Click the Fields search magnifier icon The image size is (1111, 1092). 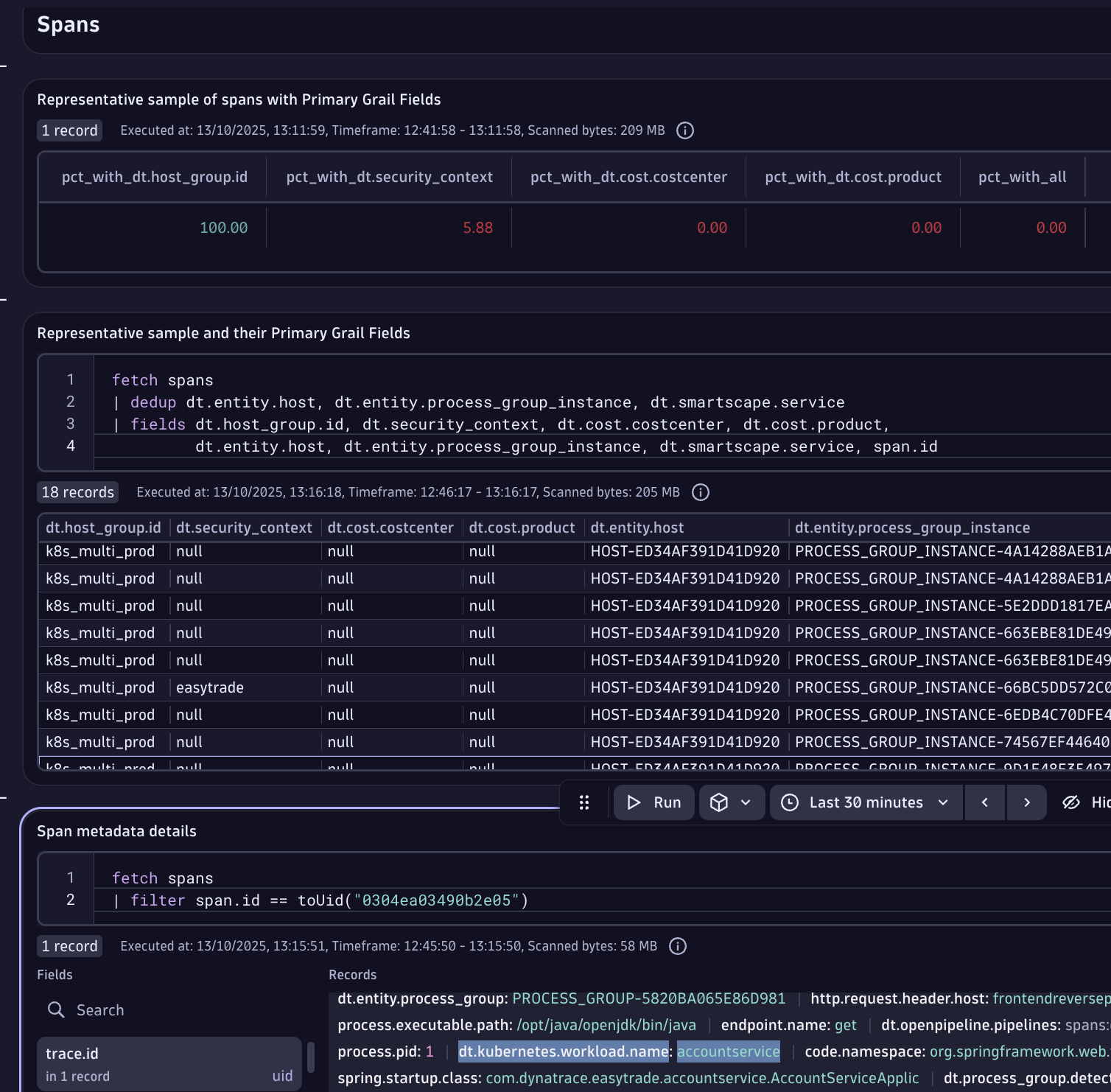(x=56, y=1010)
